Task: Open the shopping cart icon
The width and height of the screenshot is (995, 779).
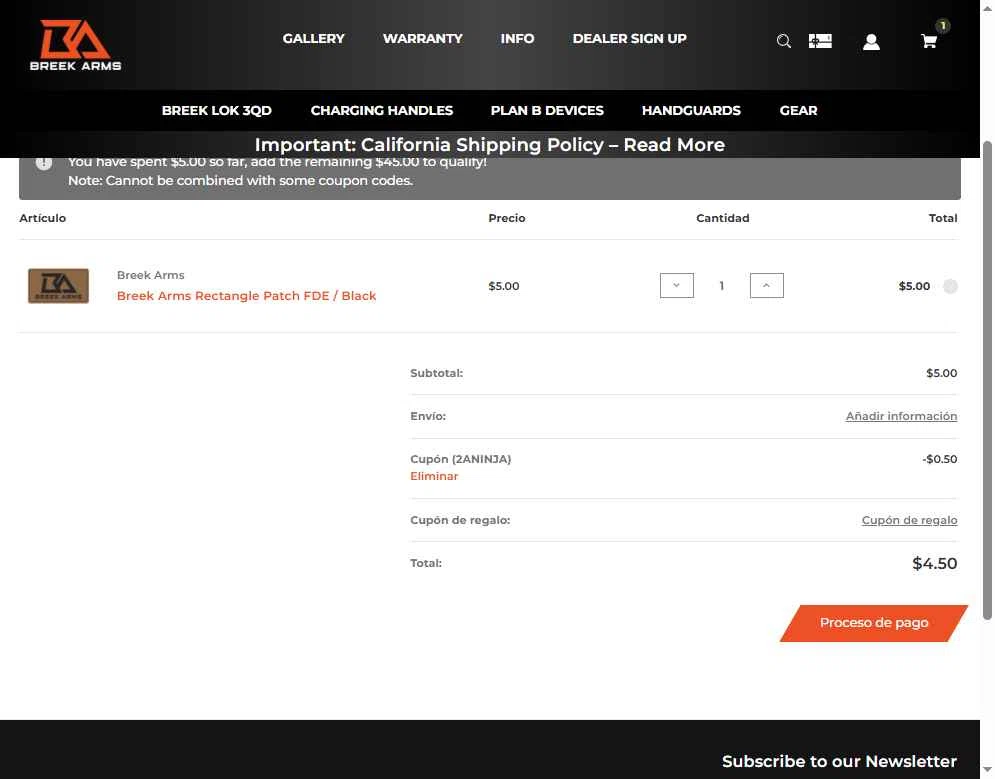Action: (x=929, y=41)
